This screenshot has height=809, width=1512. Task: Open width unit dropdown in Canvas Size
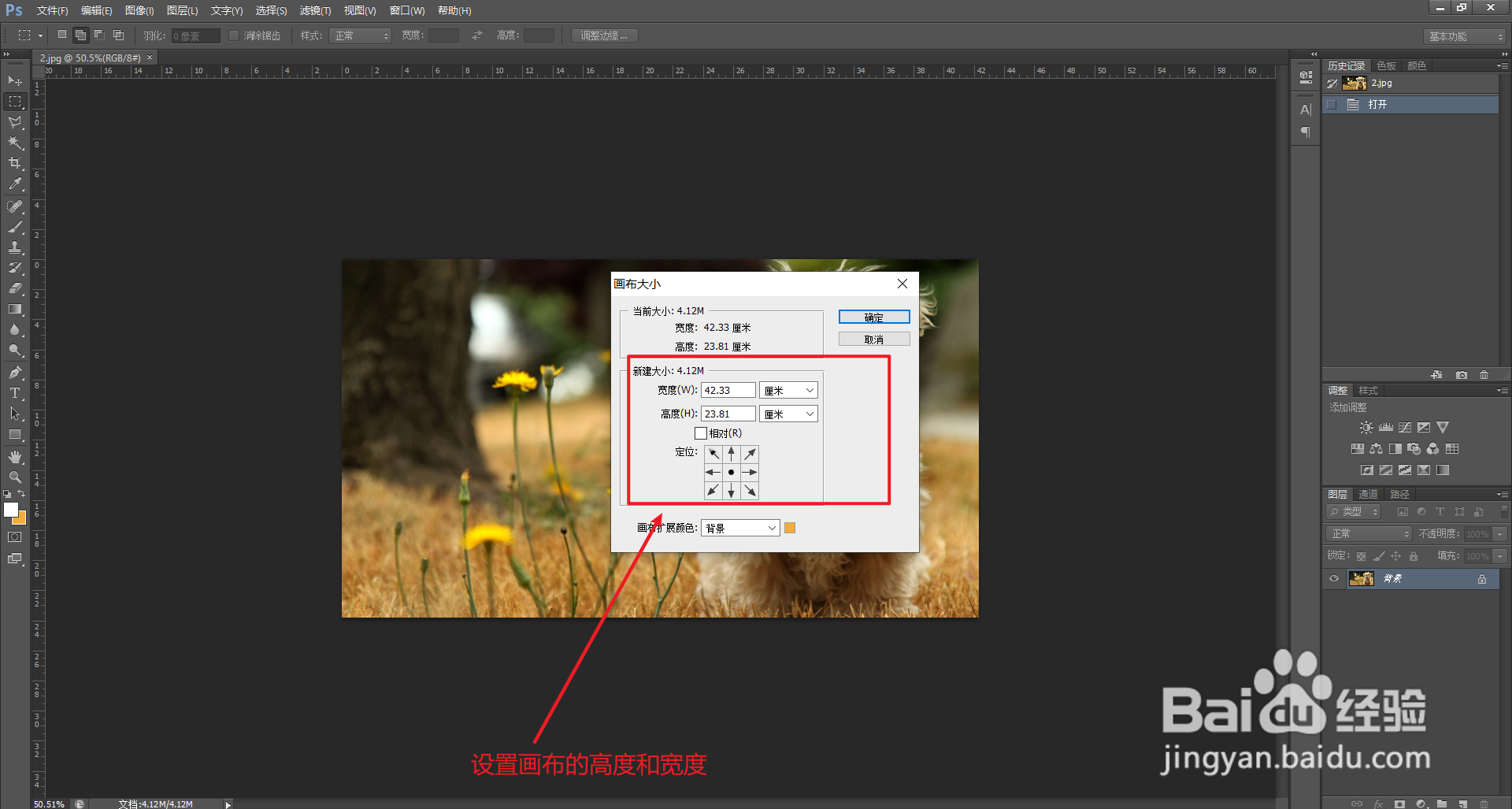[x=788, y=391]
